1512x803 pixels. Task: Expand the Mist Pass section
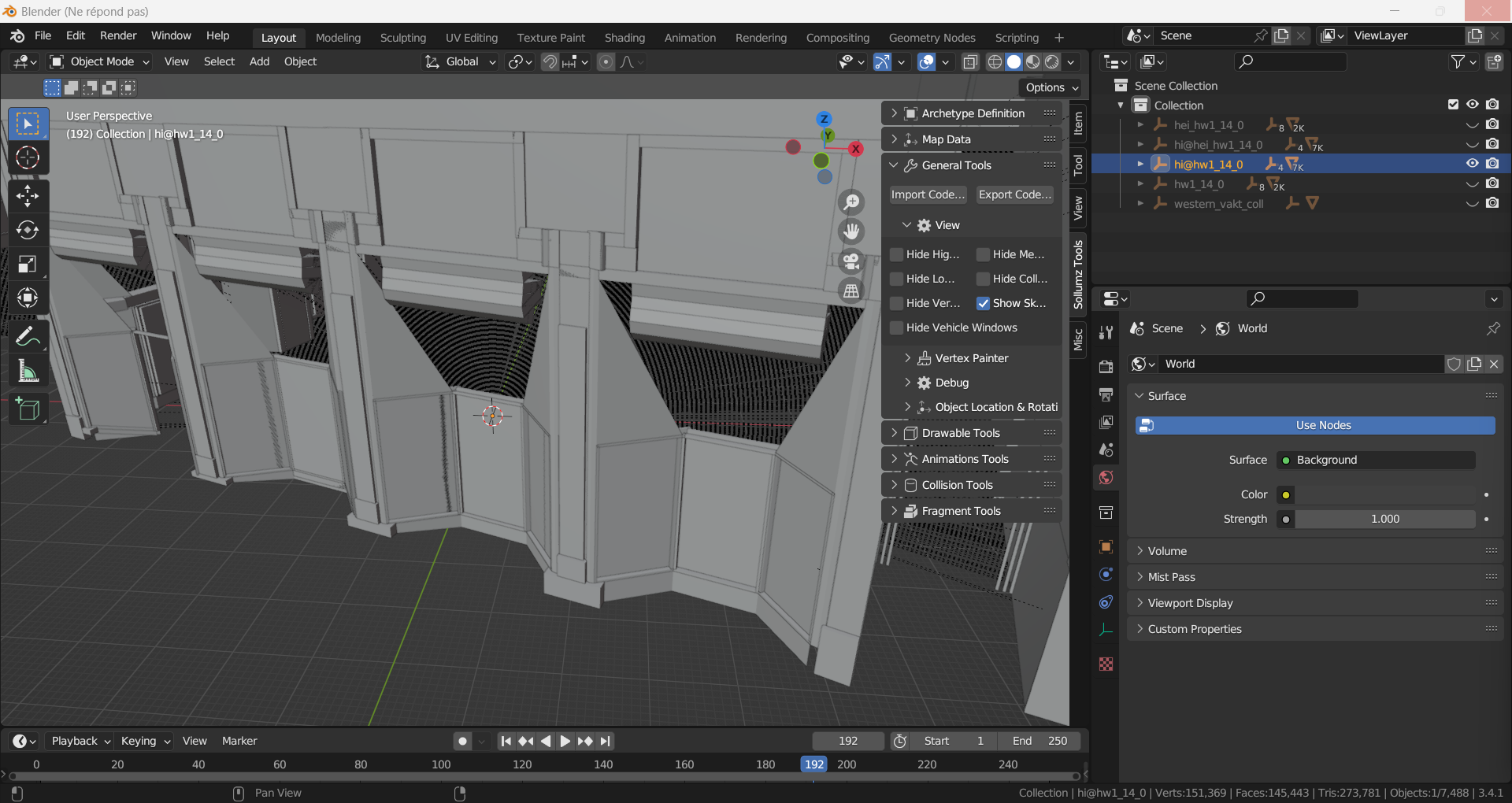pyautogui.click(x=1171, y=577)
